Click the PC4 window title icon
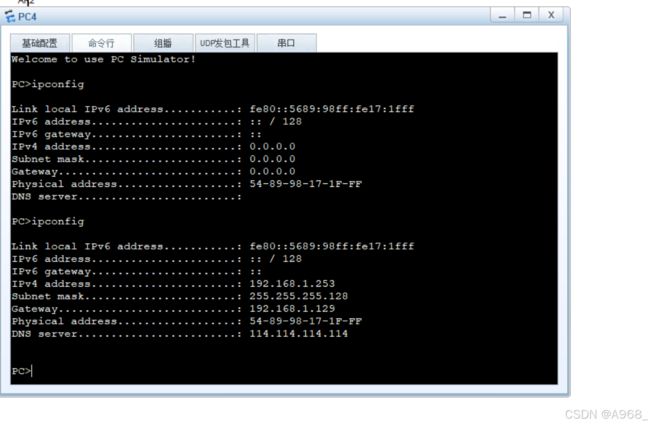650x425 pixels. click(10, 17)
